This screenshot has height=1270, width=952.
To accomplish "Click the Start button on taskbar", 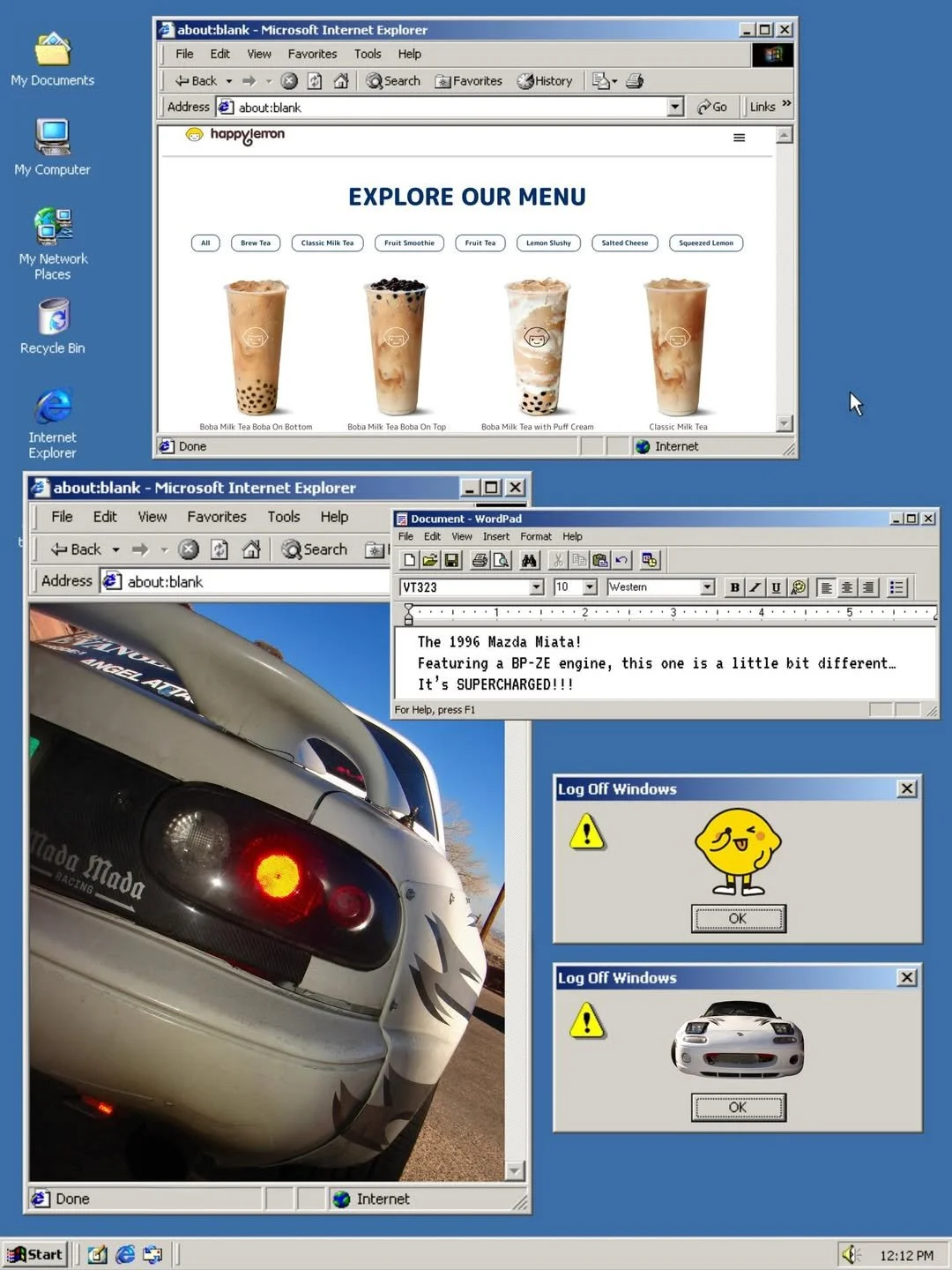I will click(35, 1254).
